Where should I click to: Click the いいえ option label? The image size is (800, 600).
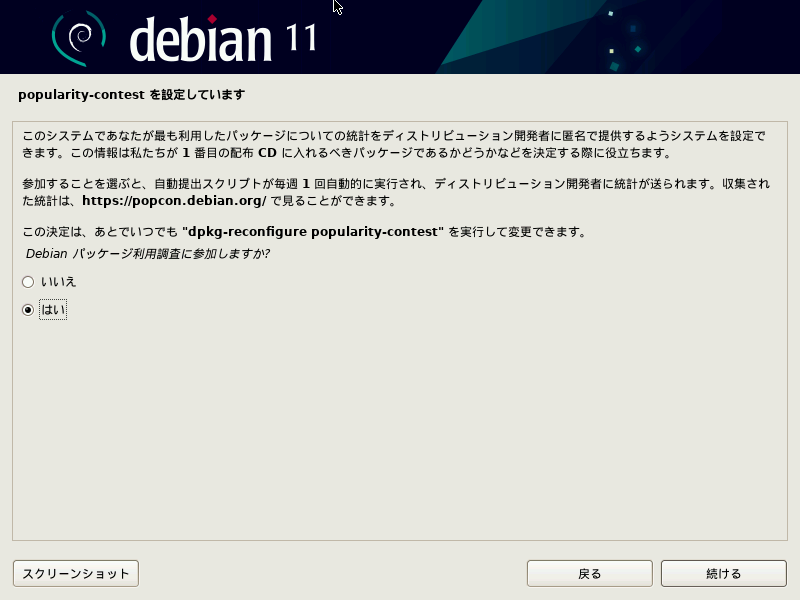(58, 282)
